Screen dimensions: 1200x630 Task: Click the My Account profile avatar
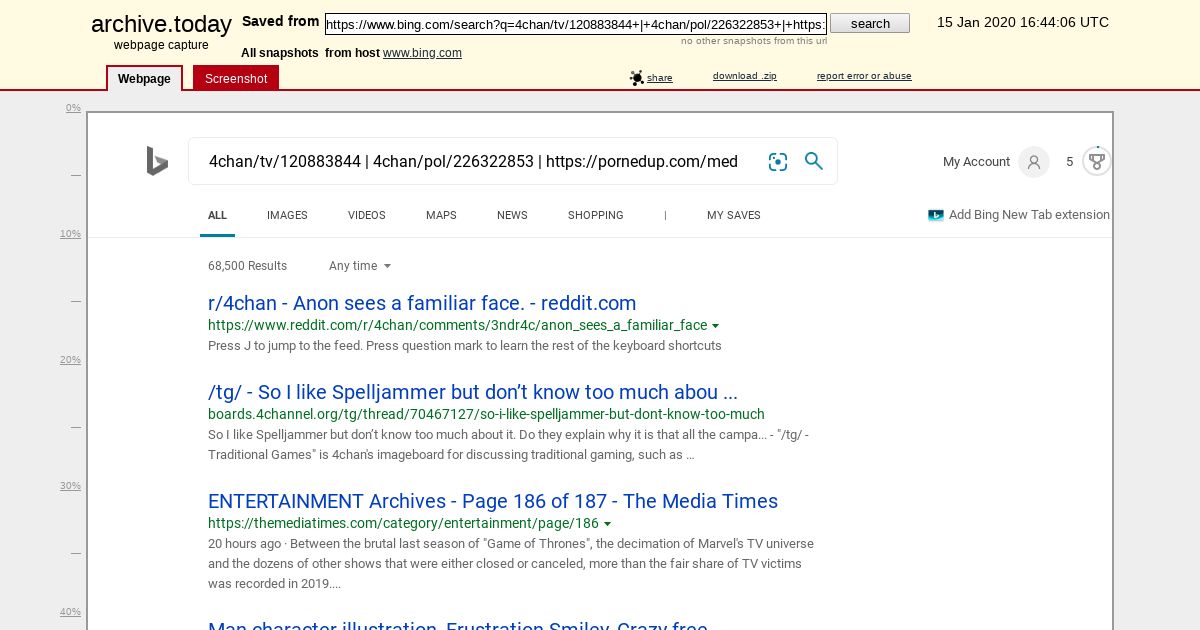point(1034,162)
